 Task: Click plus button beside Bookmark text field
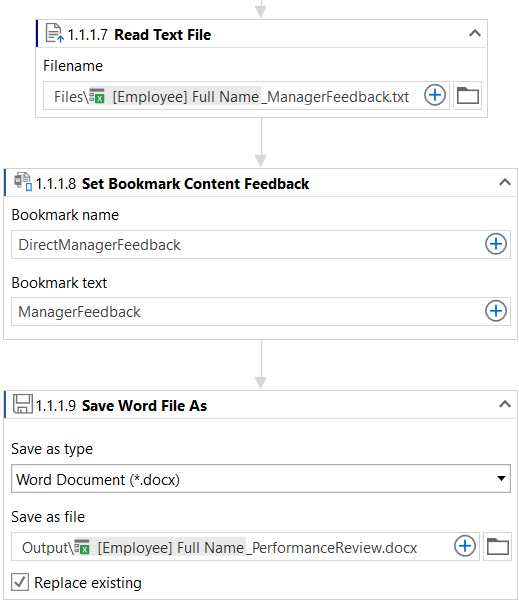496,311
